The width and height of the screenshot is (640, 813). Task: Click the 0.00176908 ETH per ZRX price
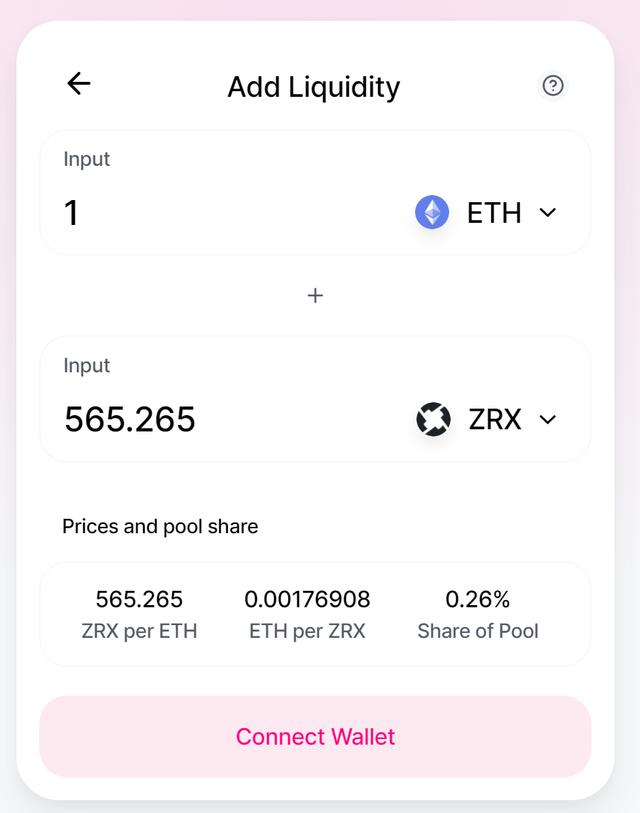pos(307,599)
